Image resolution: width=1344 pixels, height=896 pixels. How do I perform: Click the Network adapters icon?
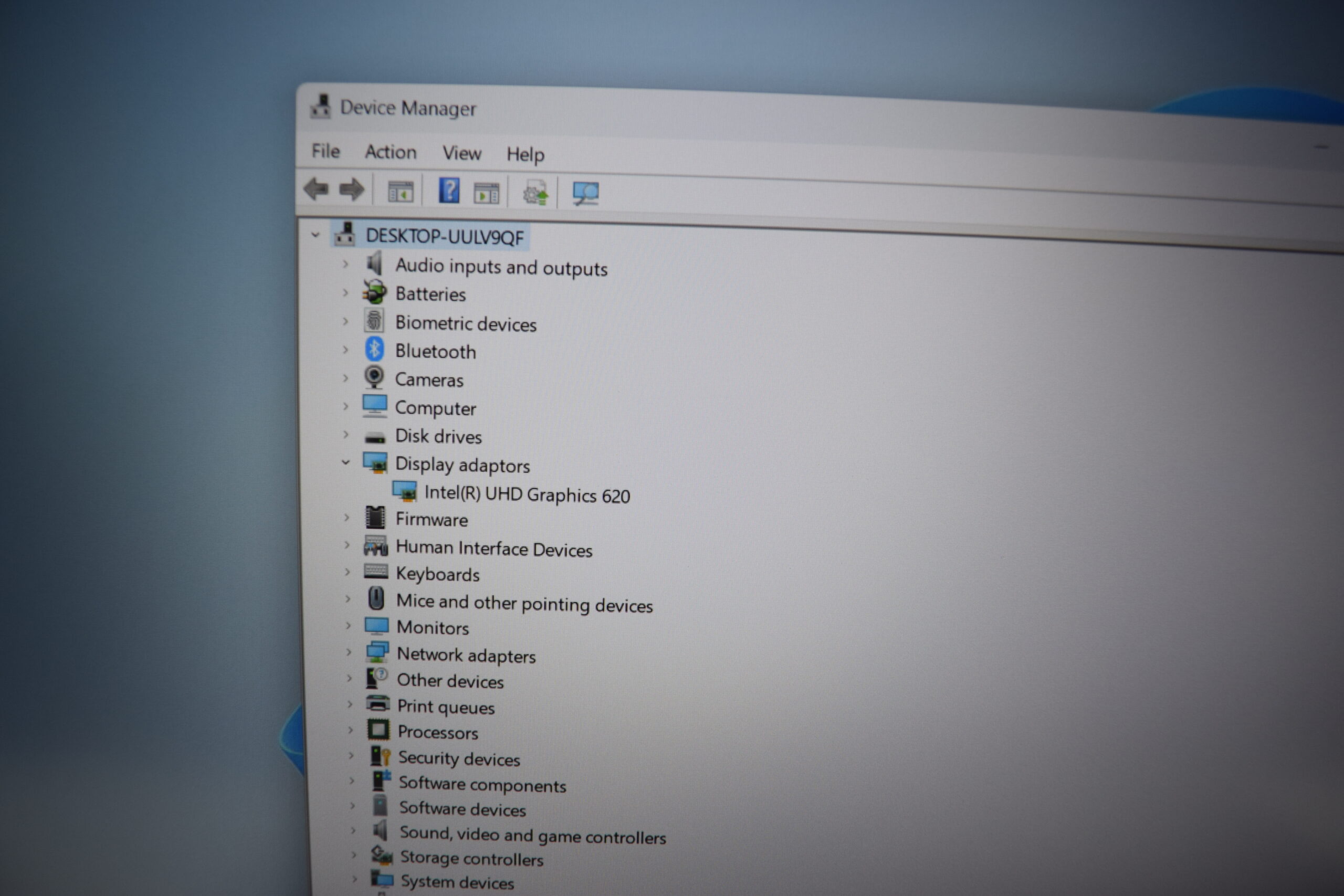pyautogui.click(x=377, y=652)
